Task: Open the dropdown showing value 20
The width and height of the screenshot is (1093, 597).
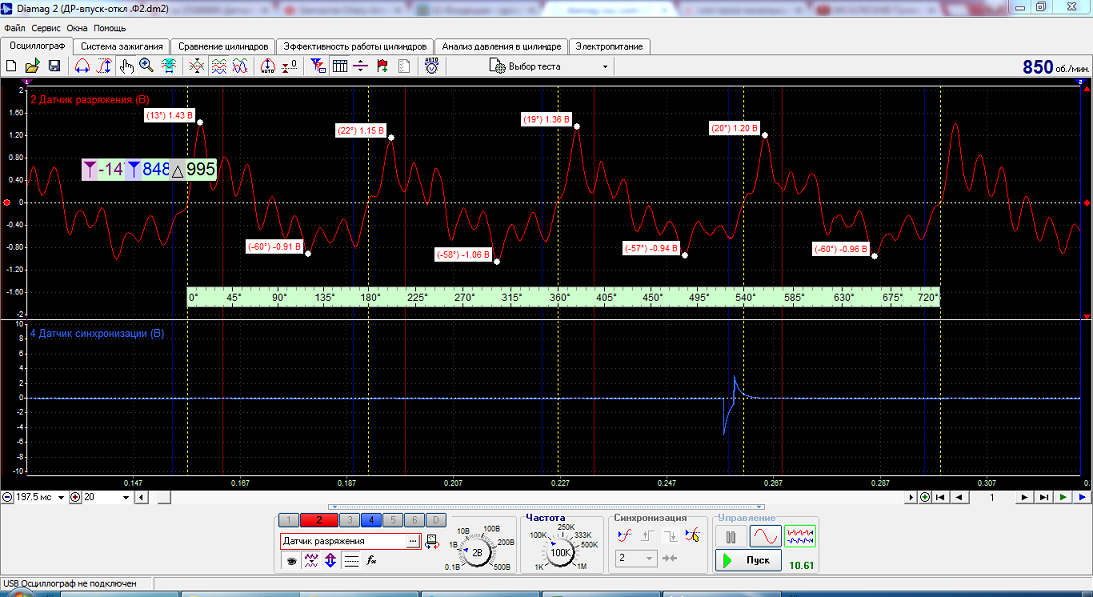Action: pos(125,497)
